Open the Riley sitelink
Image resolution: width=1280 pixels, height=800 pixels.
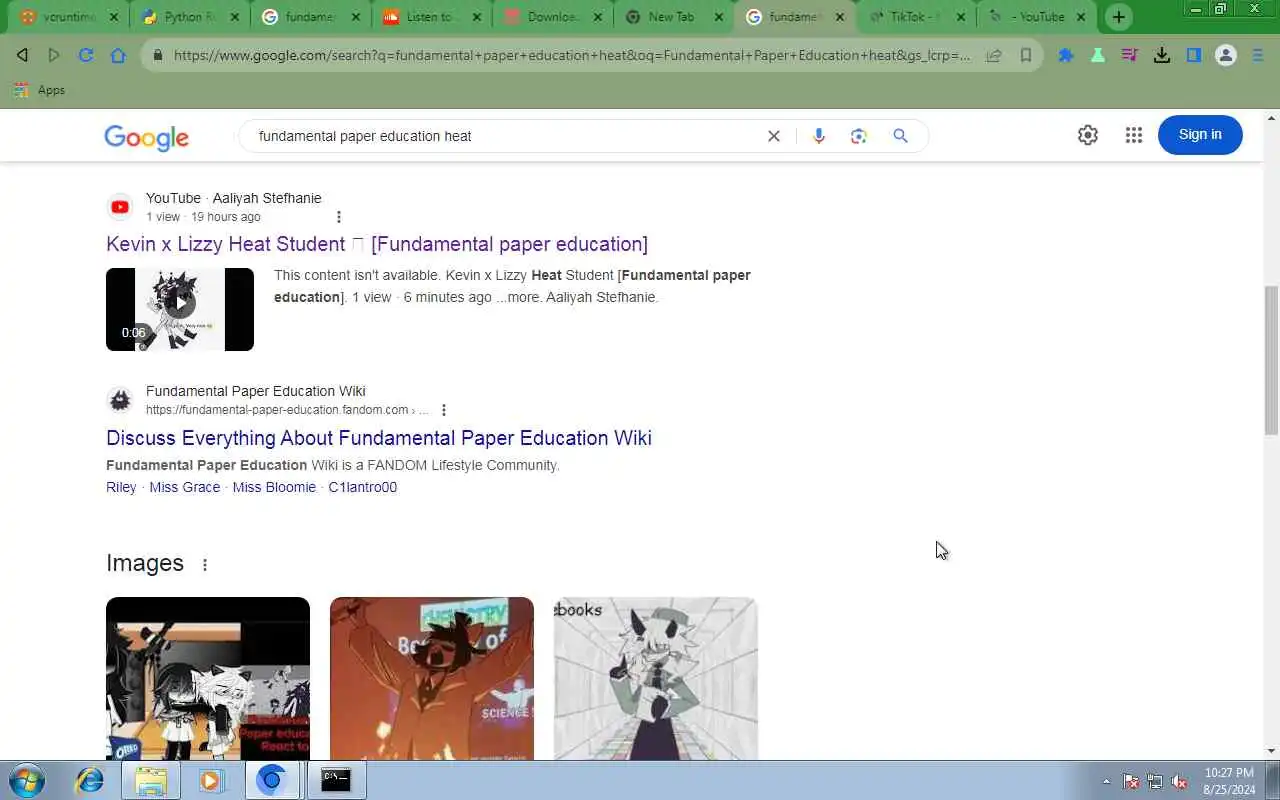[x=121, y=487]
